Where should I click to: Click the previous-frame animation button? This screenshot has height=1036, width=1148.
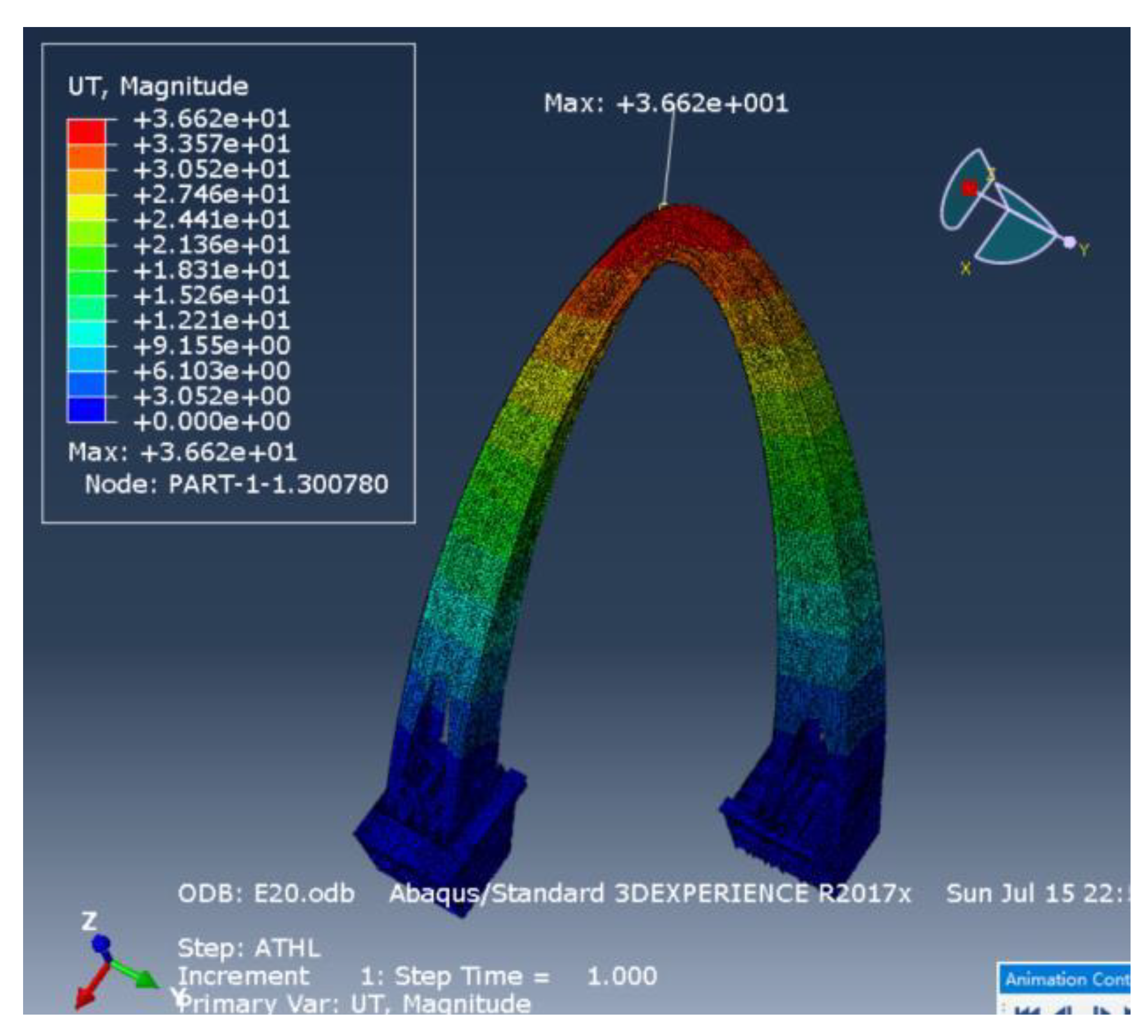point(1062,1011)
